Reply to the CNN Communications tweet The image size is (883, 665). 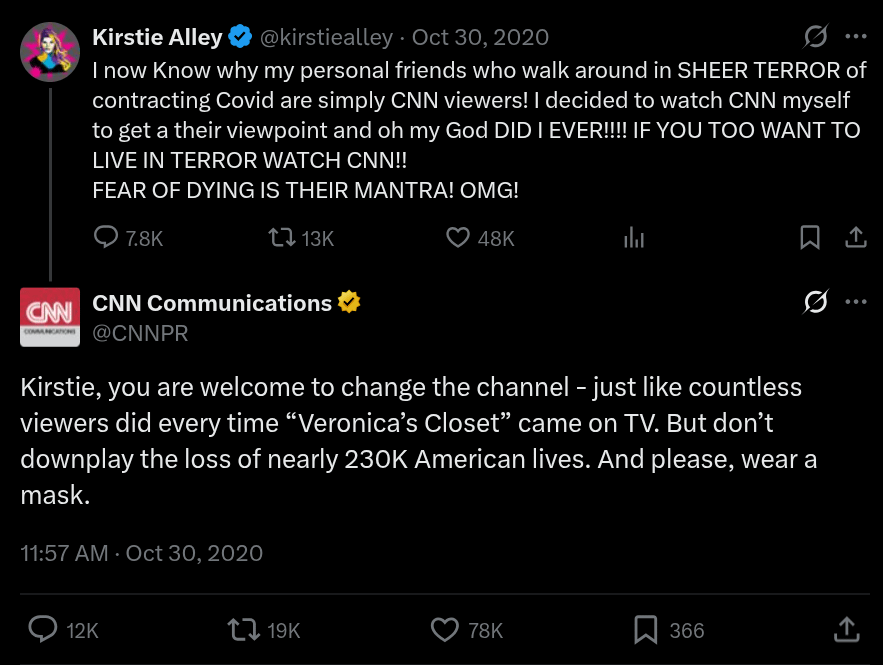tap(43, 629)
